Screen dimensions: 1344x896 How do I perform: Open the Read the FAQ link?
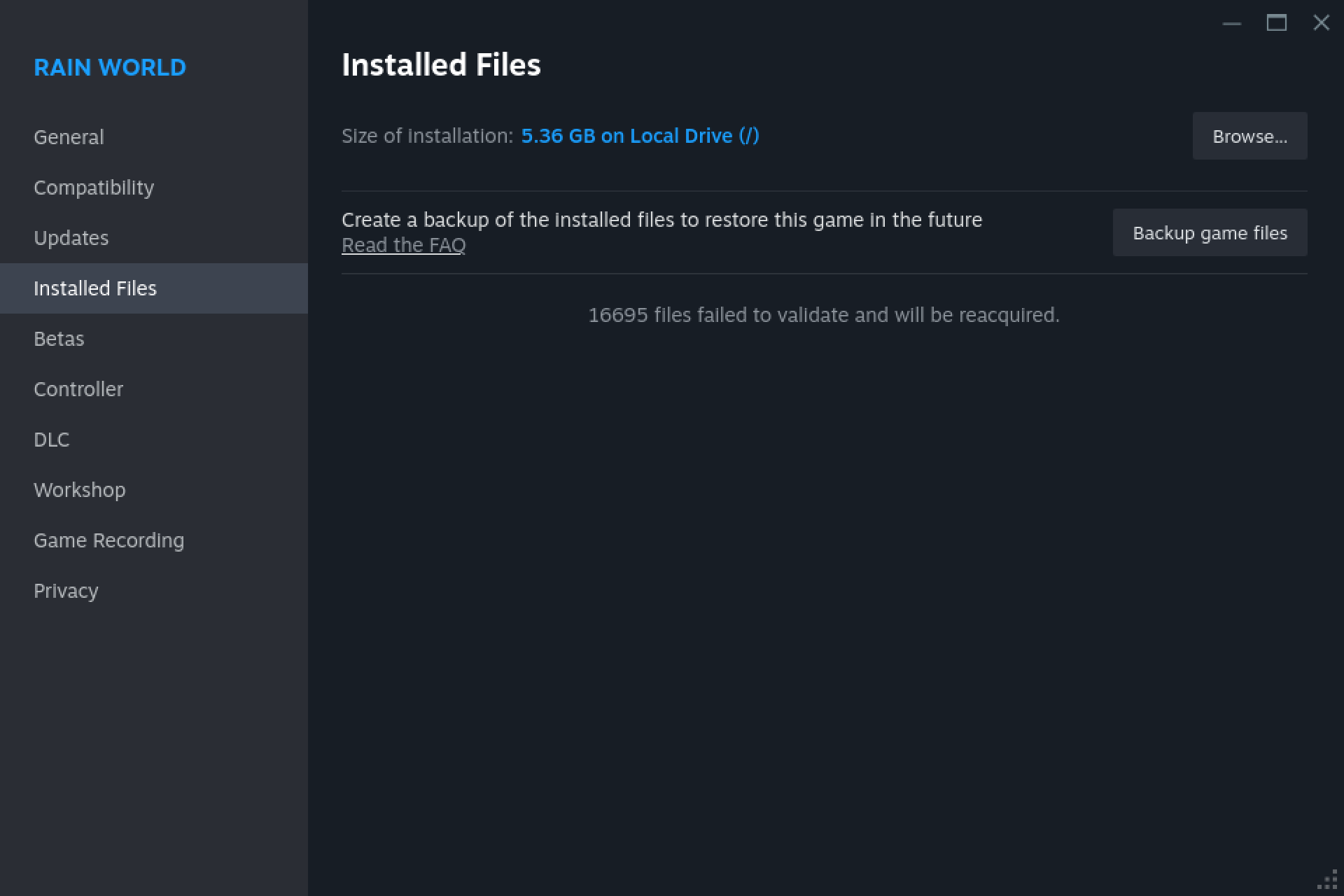tap(403, 245)
